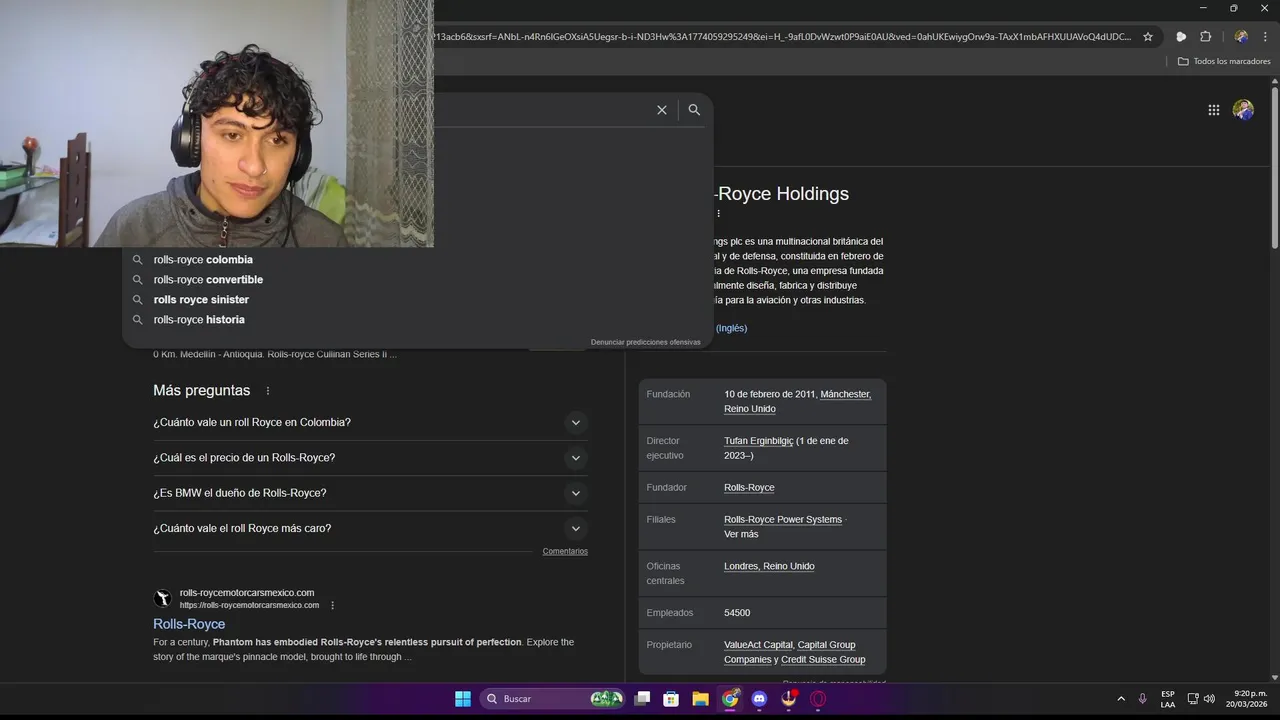Click 'Denunciar predicciones ofensivas' link
1280x720 pixels.
tap(645, 342)
